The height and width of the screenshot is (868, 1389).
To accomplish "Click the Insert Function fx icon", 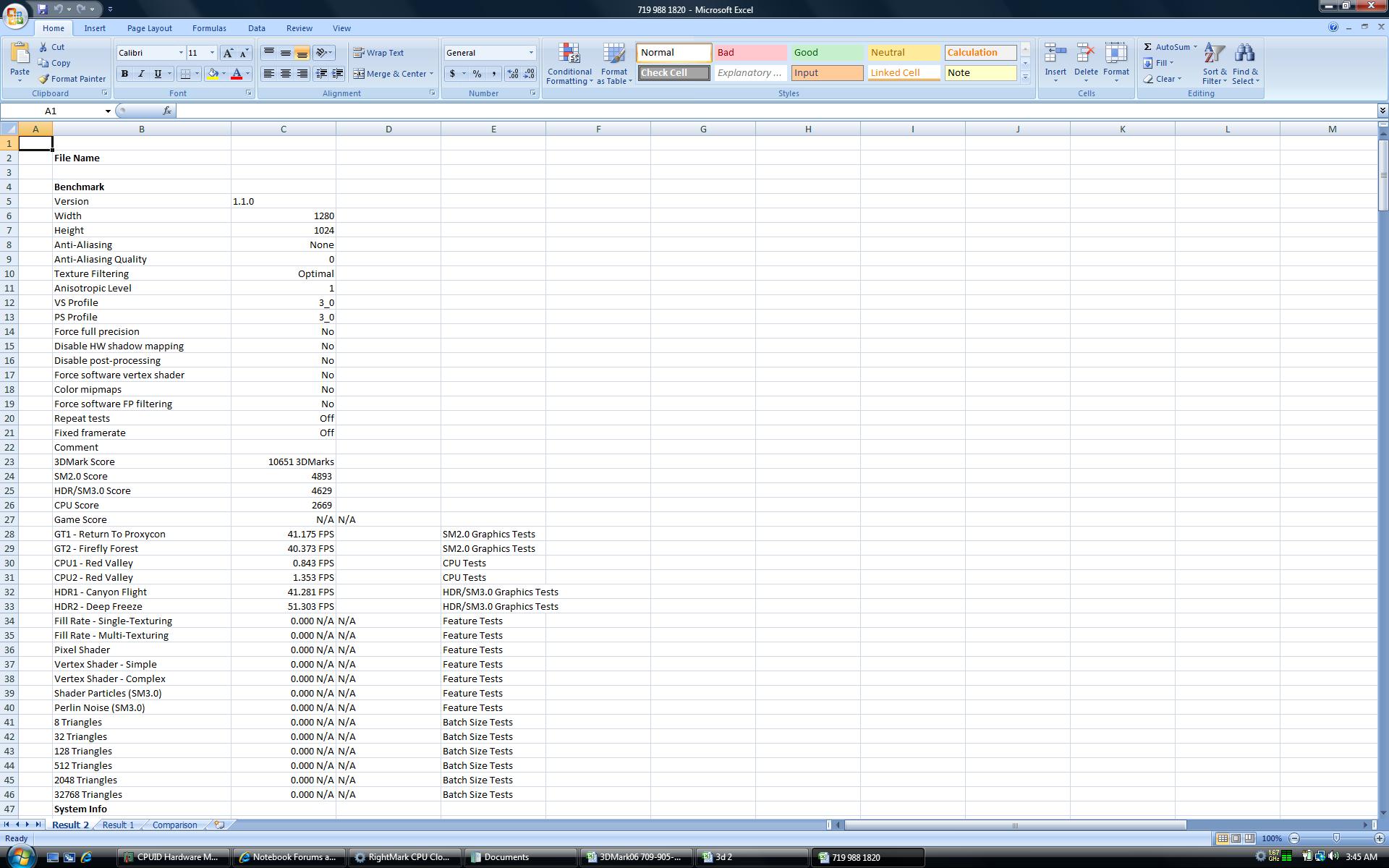I will click(167, 111).
